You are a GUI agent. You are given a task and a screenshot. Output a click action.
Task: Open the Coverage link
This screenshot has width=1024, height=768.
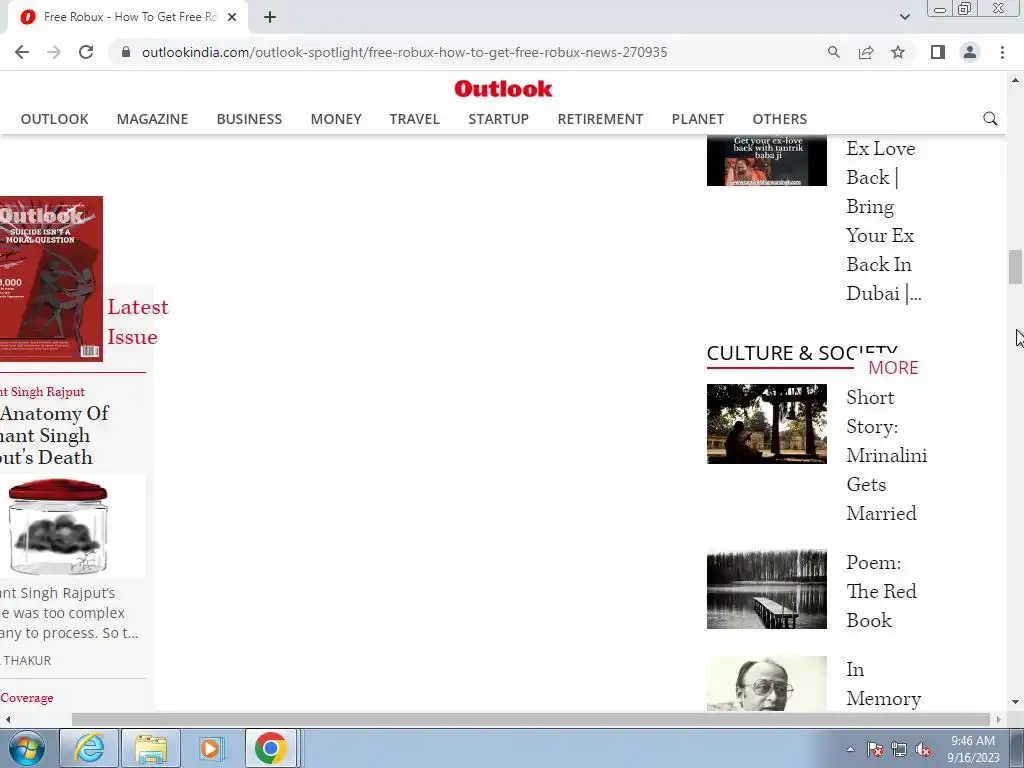click(27, 697)
